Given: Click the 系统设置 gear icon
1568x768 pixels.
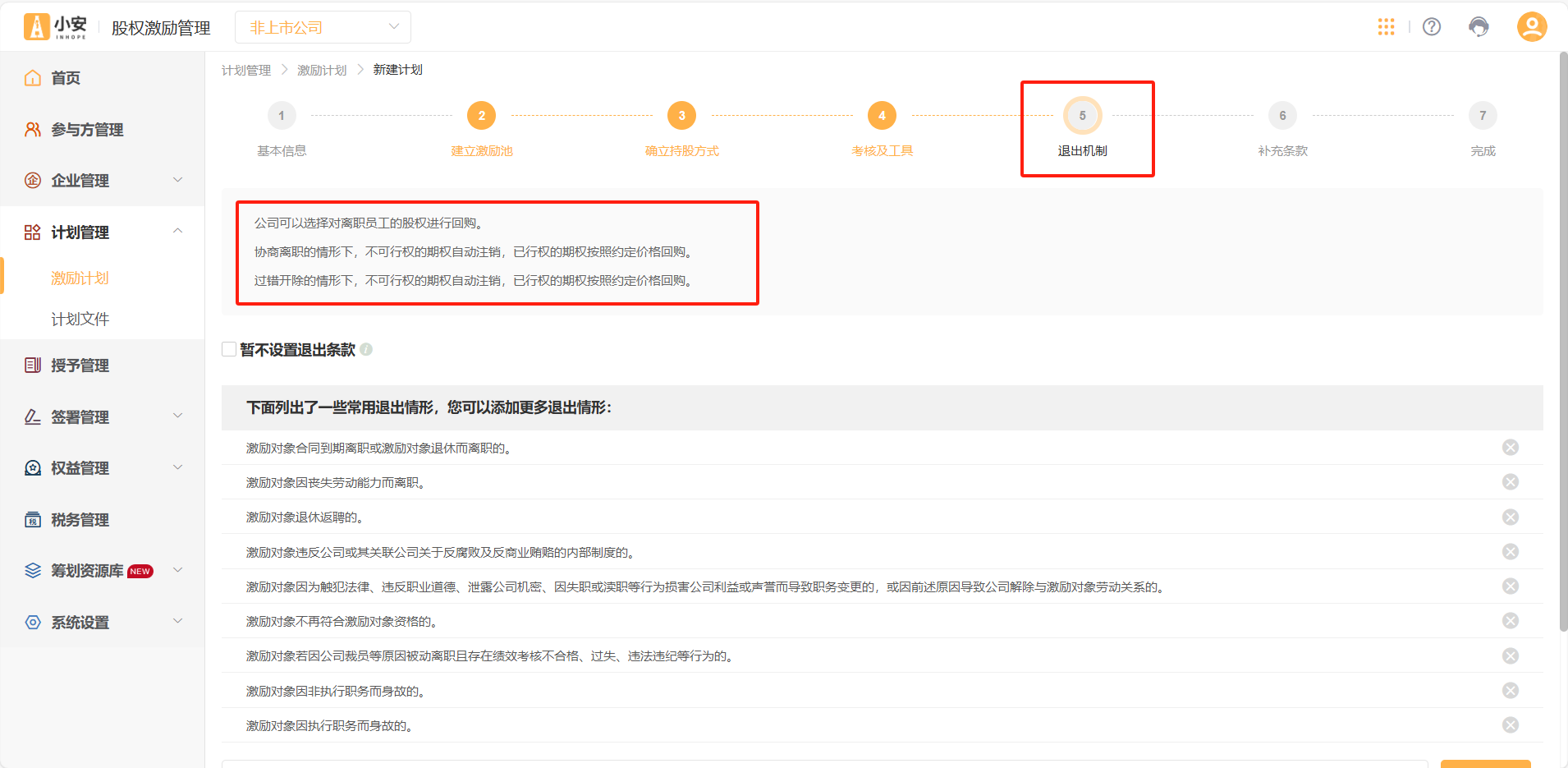Looking at the screenshot, I should (x=33, y=623).
